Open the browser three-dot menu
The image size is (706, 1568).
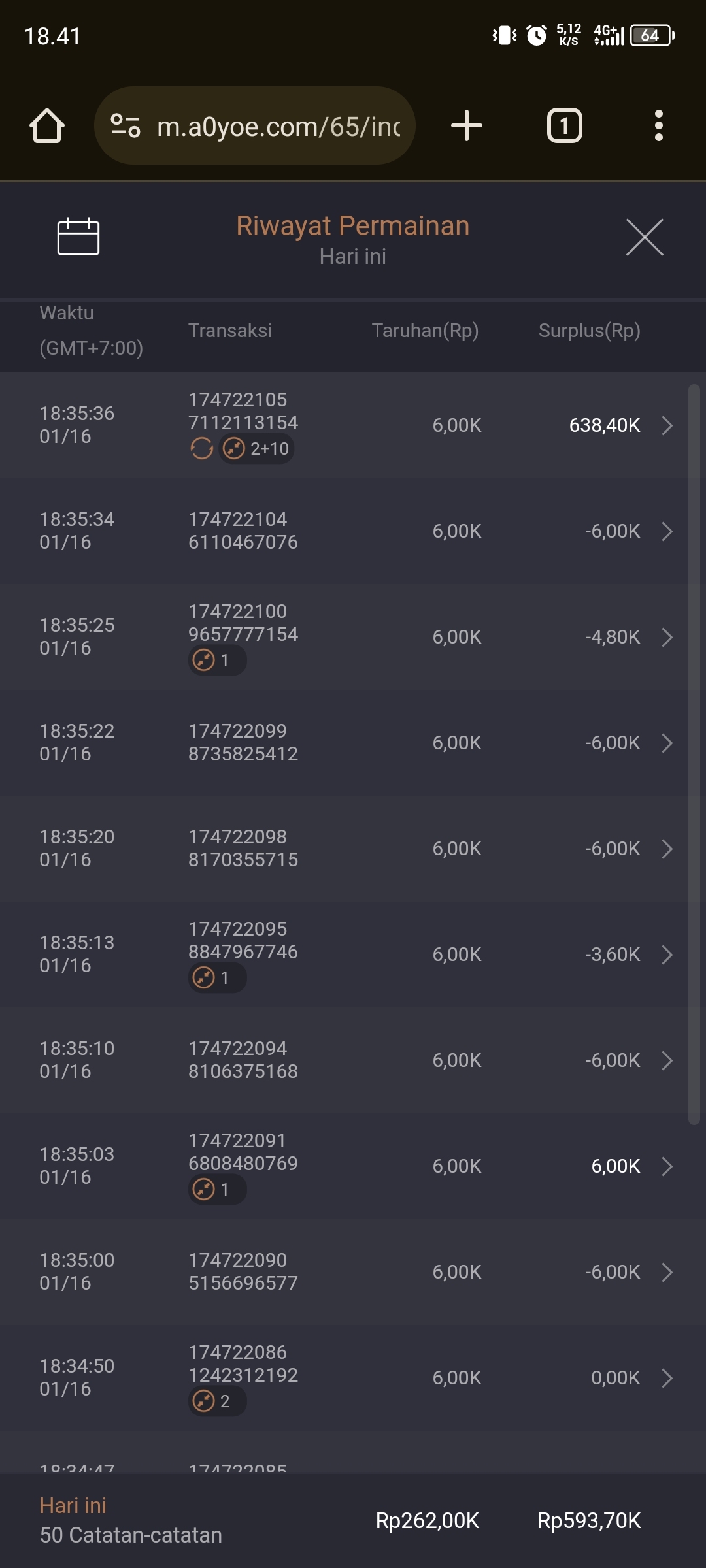[658, 125]
